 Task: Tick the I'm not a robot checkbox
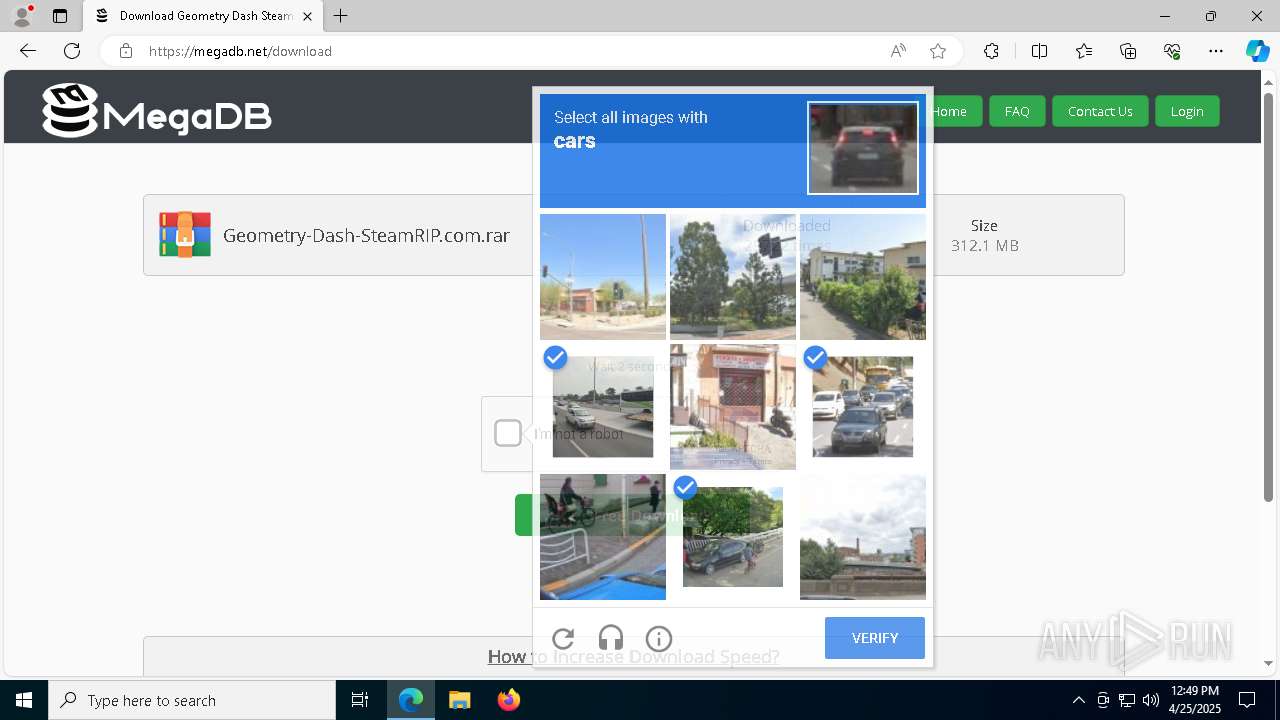click(508, 433)
